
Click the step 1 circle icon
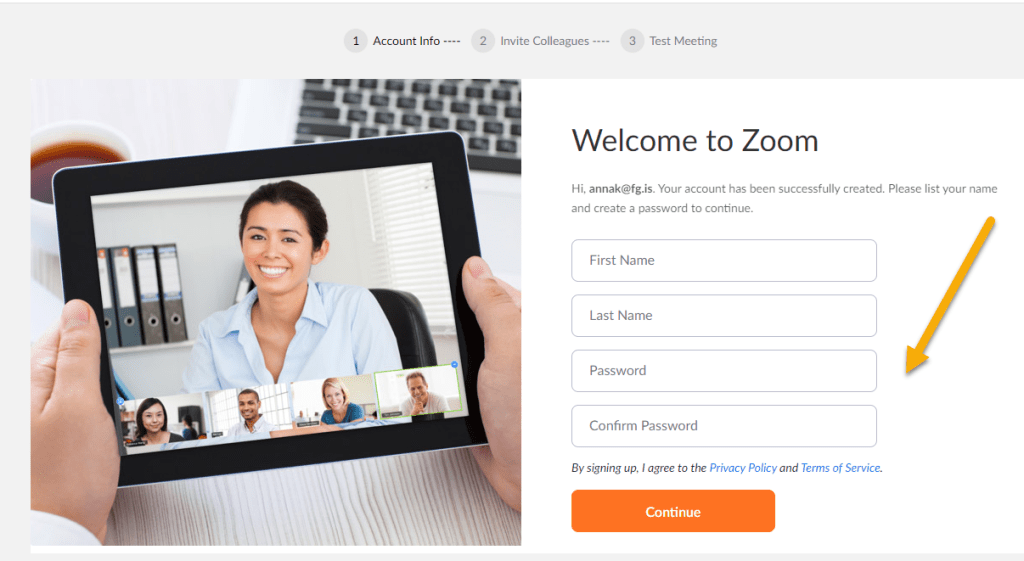[x=355, y=41]
